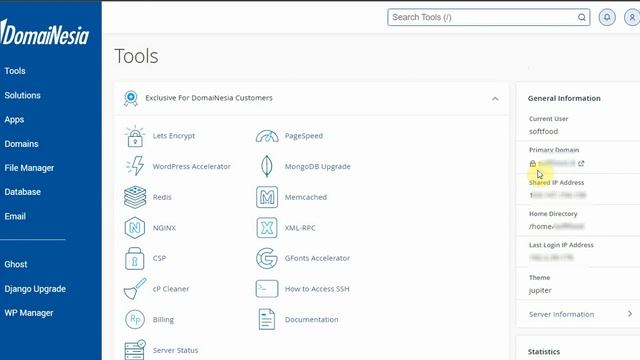
Task: Open the CSP lock icon
Action: click(x=135, y=258)
